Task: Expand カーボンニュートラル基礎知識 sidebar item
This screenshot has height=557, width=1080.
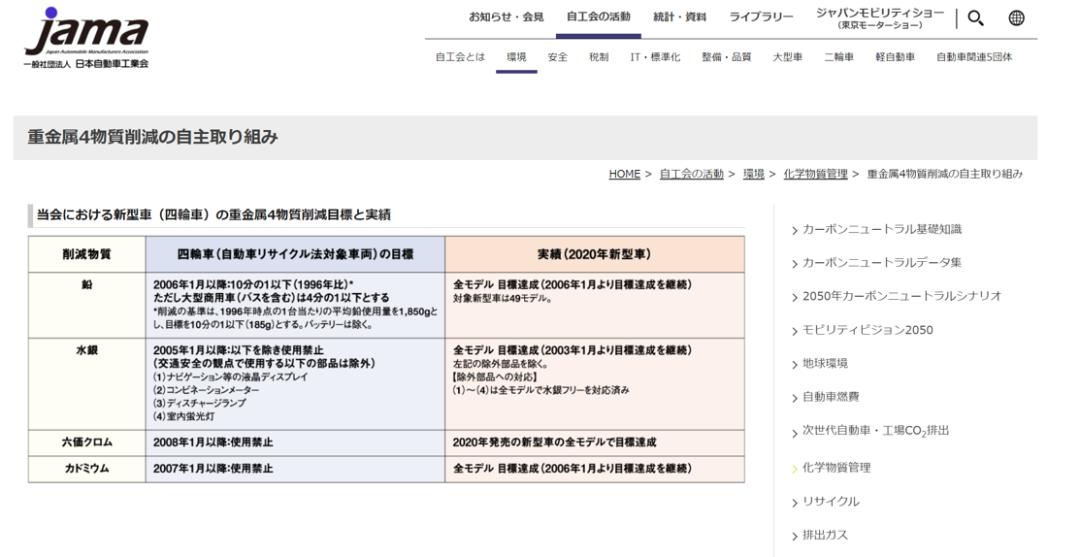Action: 876,229
